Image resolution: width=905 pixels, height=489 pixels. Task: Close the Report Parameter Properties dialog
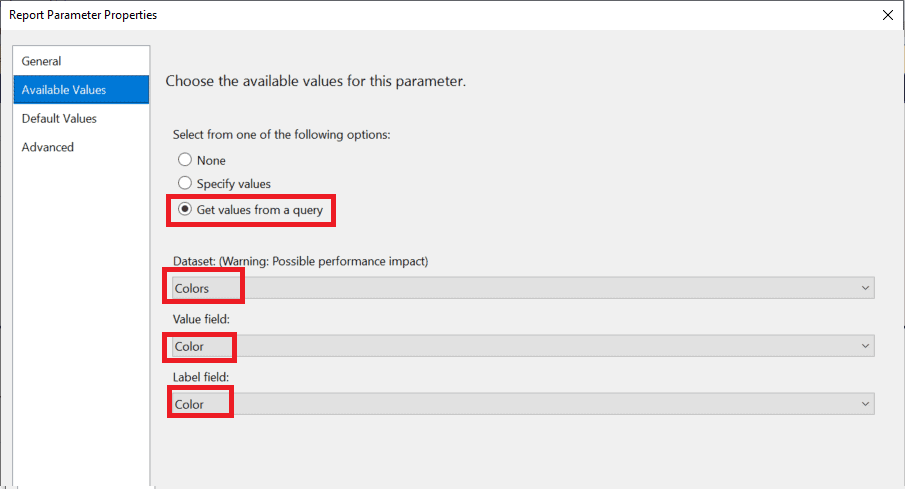click(x=888, y=15)
